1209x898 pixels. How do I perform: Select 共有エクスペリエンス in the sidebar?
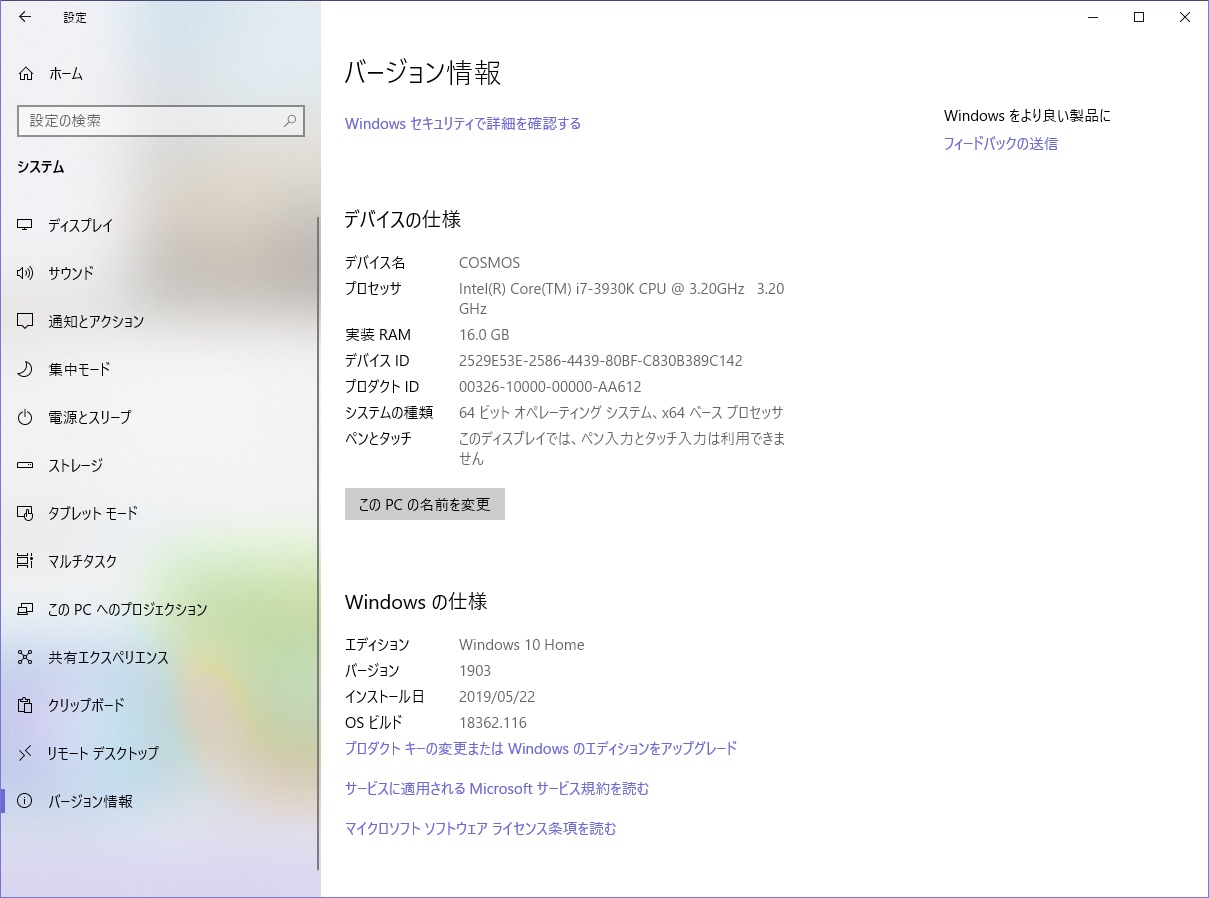coord(160,657)
